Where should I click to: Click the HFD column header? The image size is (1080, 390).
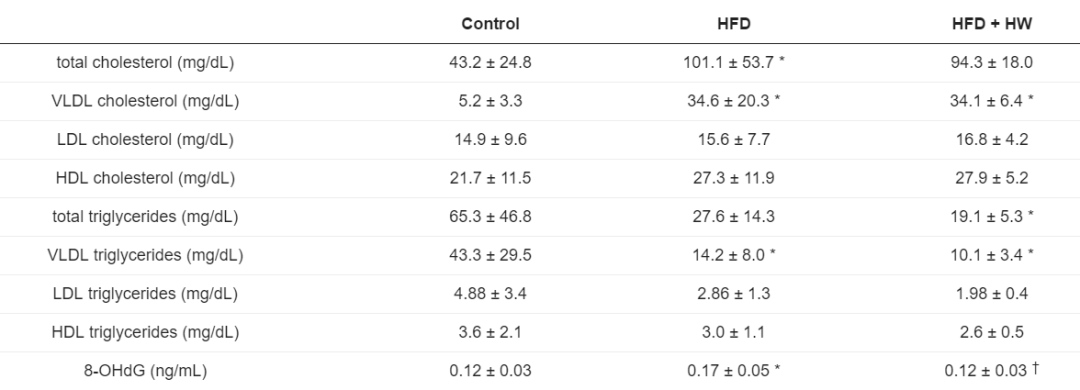coord(734,23)
